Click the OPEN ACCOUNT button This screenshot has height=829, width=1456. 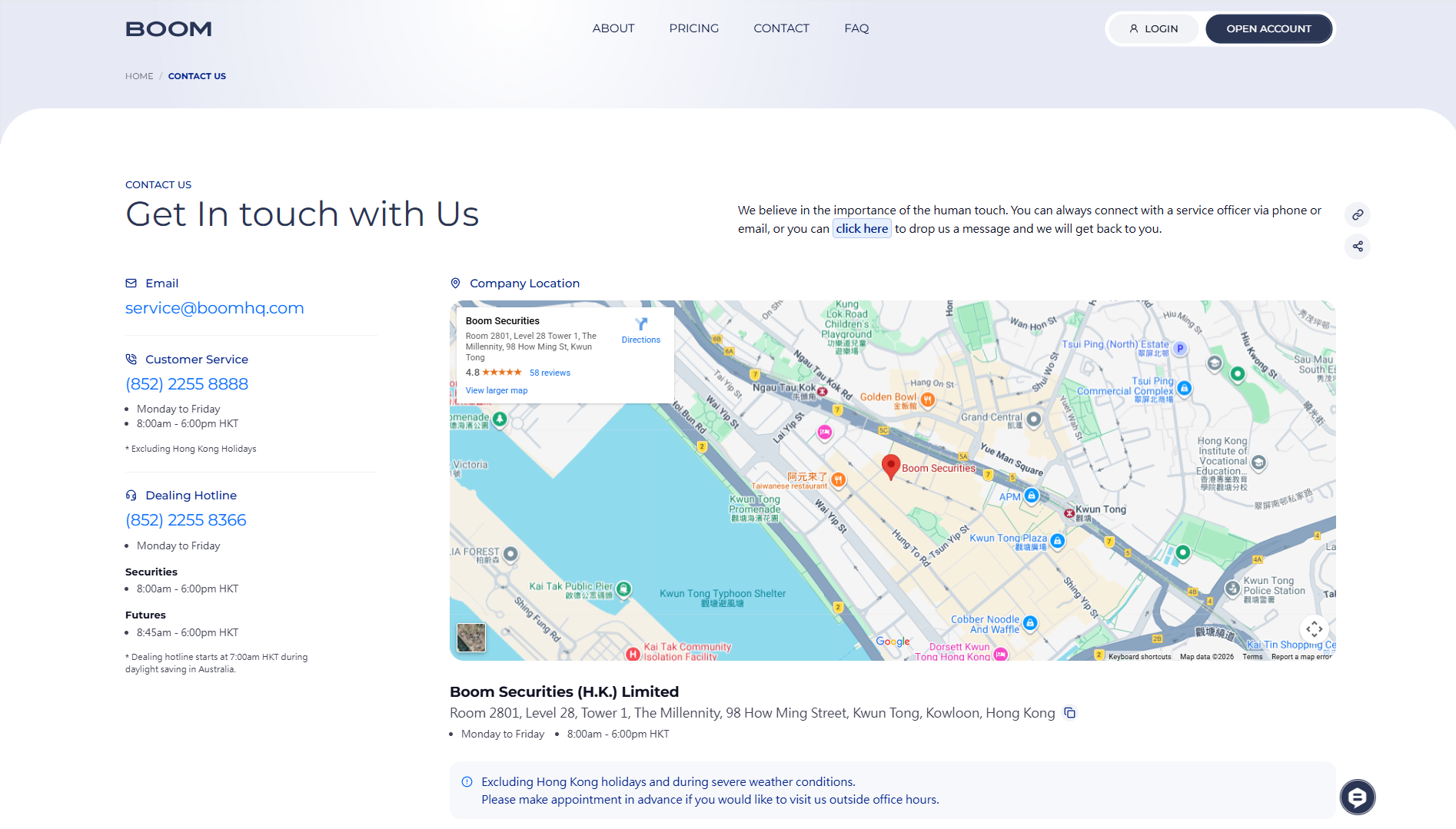pyautogui.click(x=1268, y=29)
